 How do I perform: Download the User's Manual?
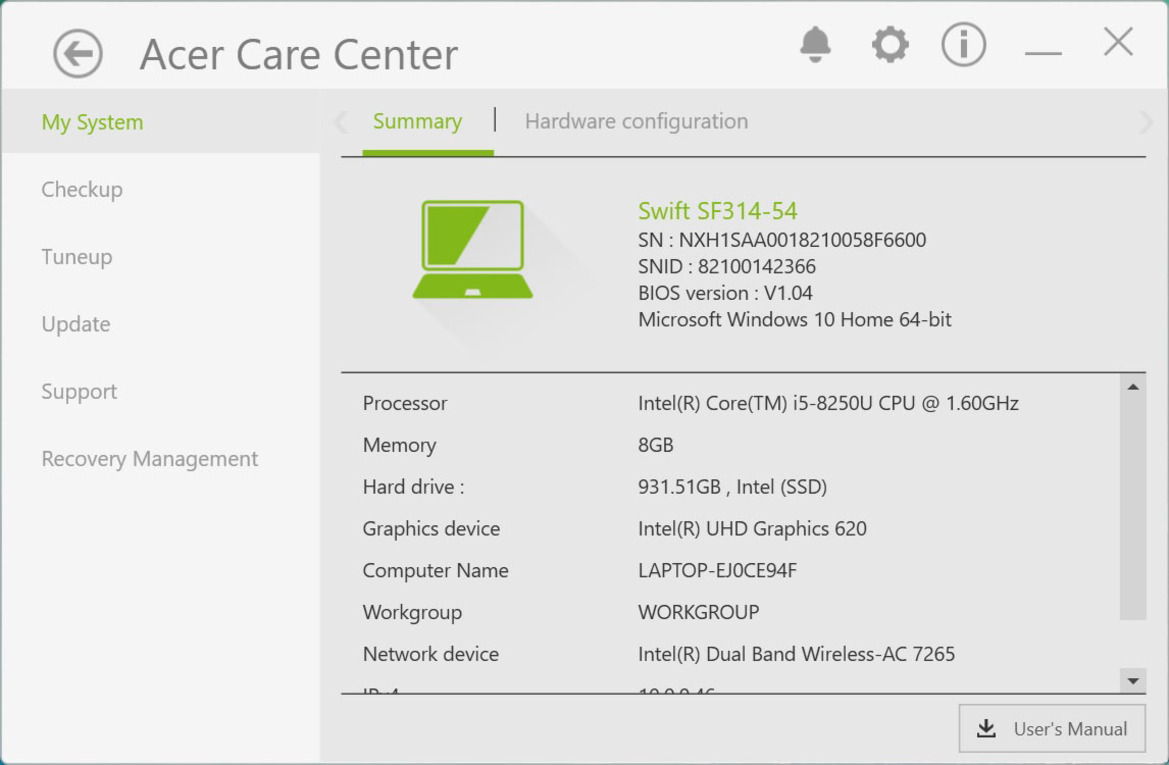tap(1052, 728)
